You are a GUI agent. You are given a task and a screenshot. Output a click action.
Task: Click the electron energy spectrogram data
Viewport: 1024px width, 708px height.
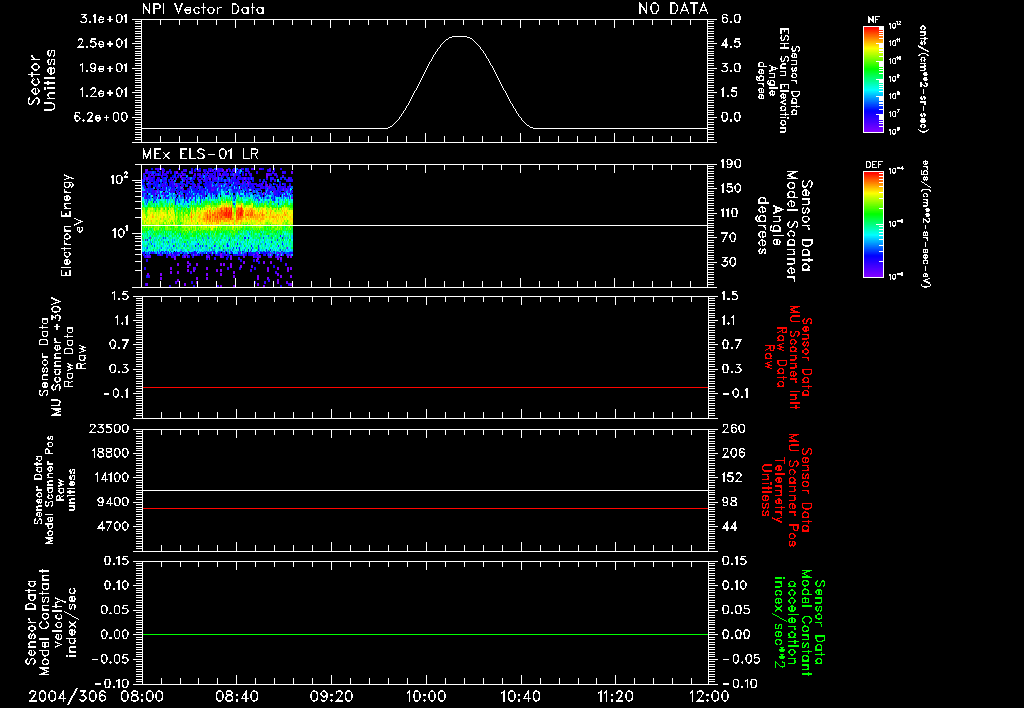[217, 227]
